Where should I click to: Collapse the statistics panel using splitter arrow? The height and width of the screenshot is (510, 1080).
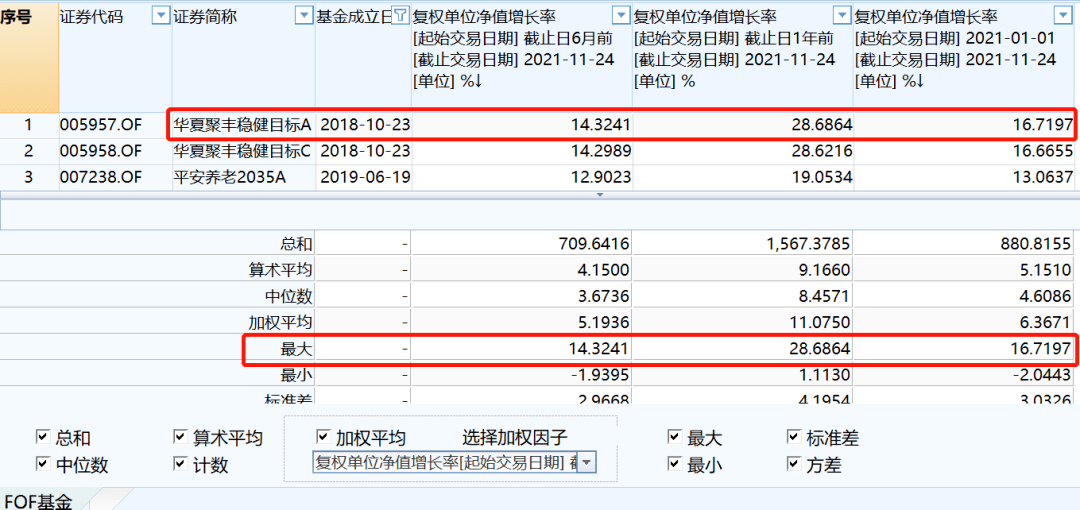(x=599, y=196)
